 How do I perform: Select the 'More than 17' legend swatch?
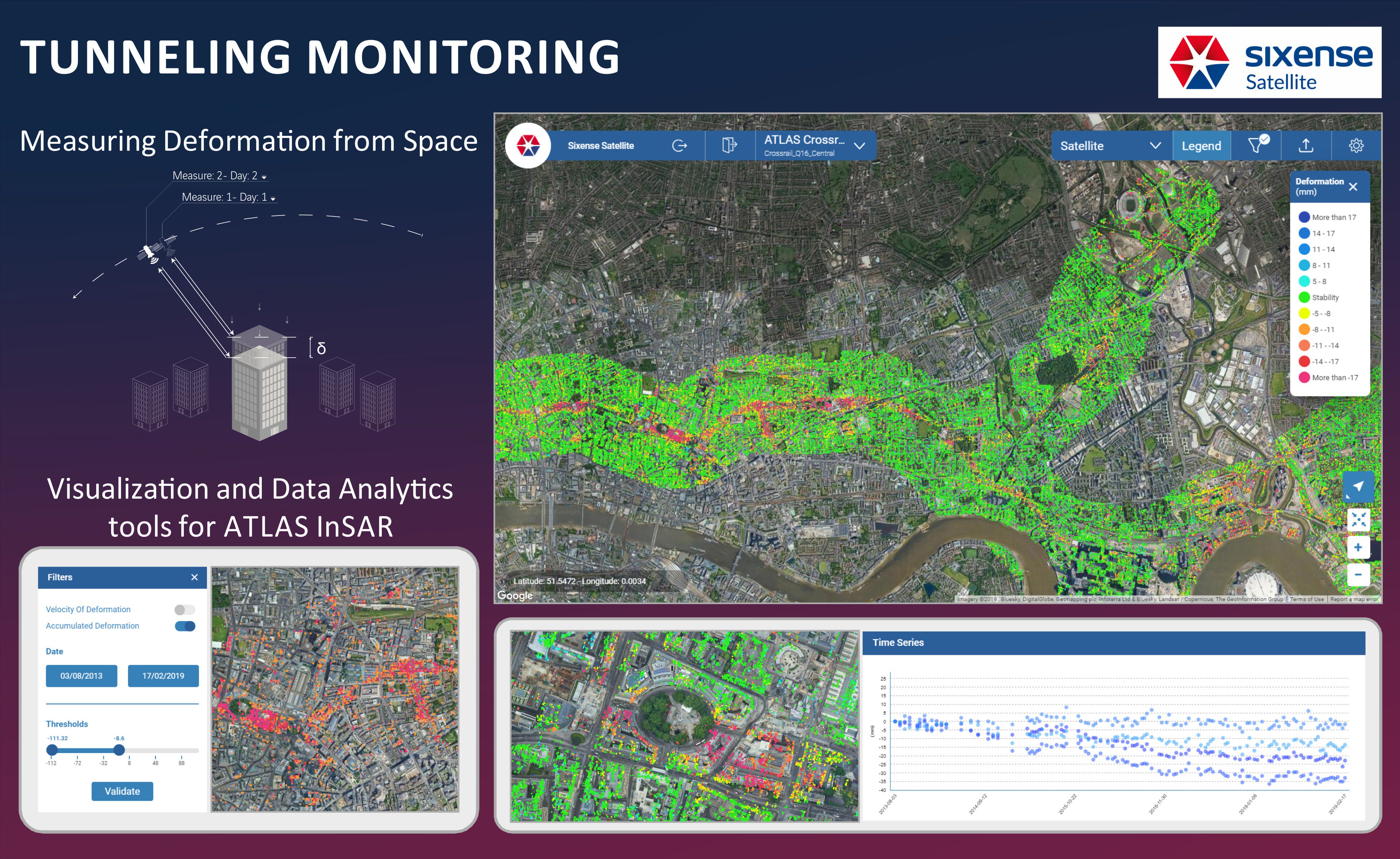coord(1304,217)
